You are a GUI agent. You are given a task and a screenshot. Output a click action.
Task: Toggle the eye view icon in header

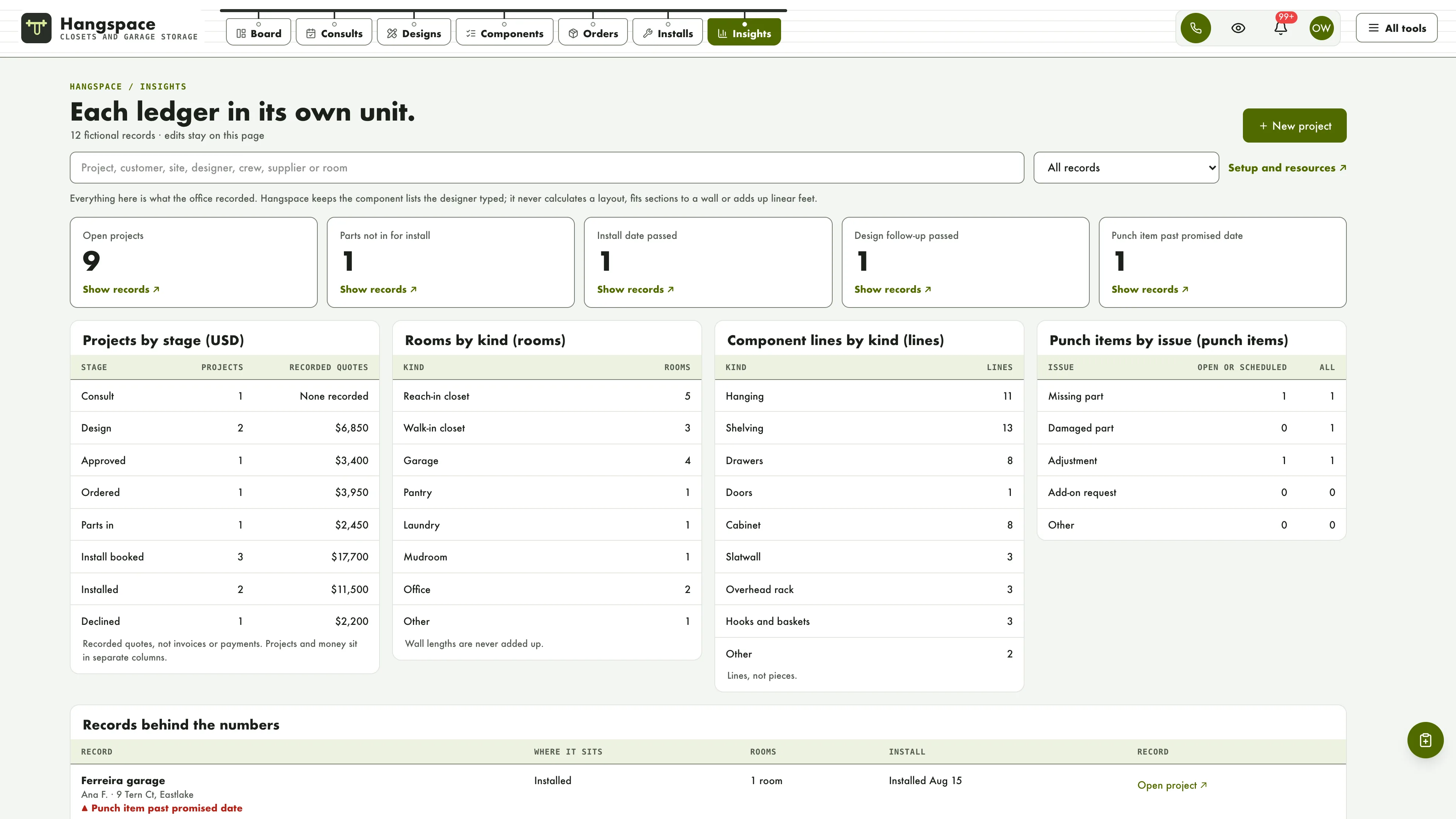coord(1238,28)
